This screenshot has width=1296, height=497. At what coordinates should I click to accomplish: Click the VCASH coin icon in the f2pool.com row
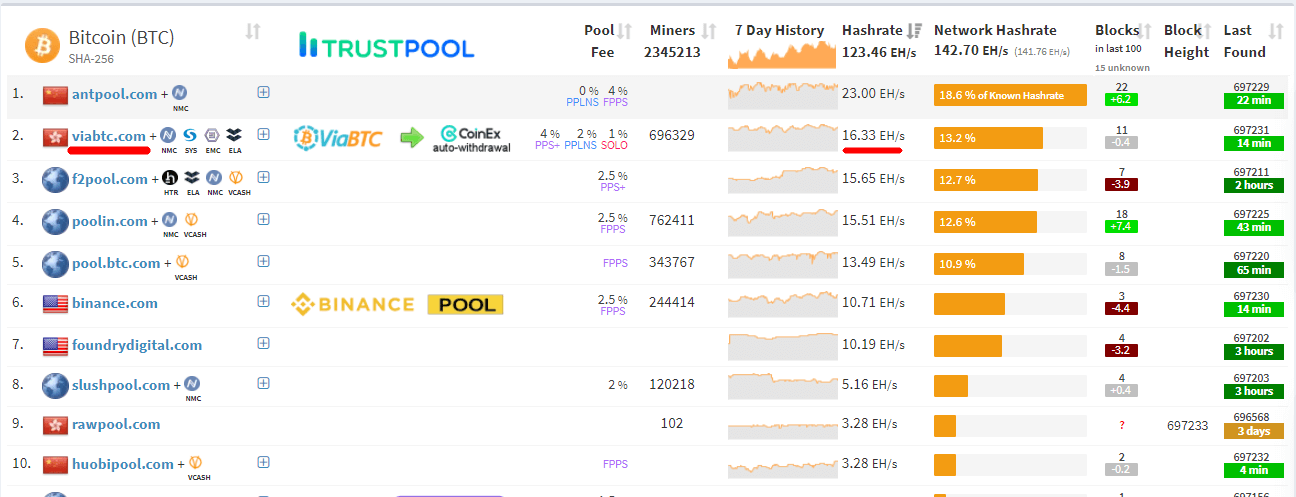[x=238, y=179]
